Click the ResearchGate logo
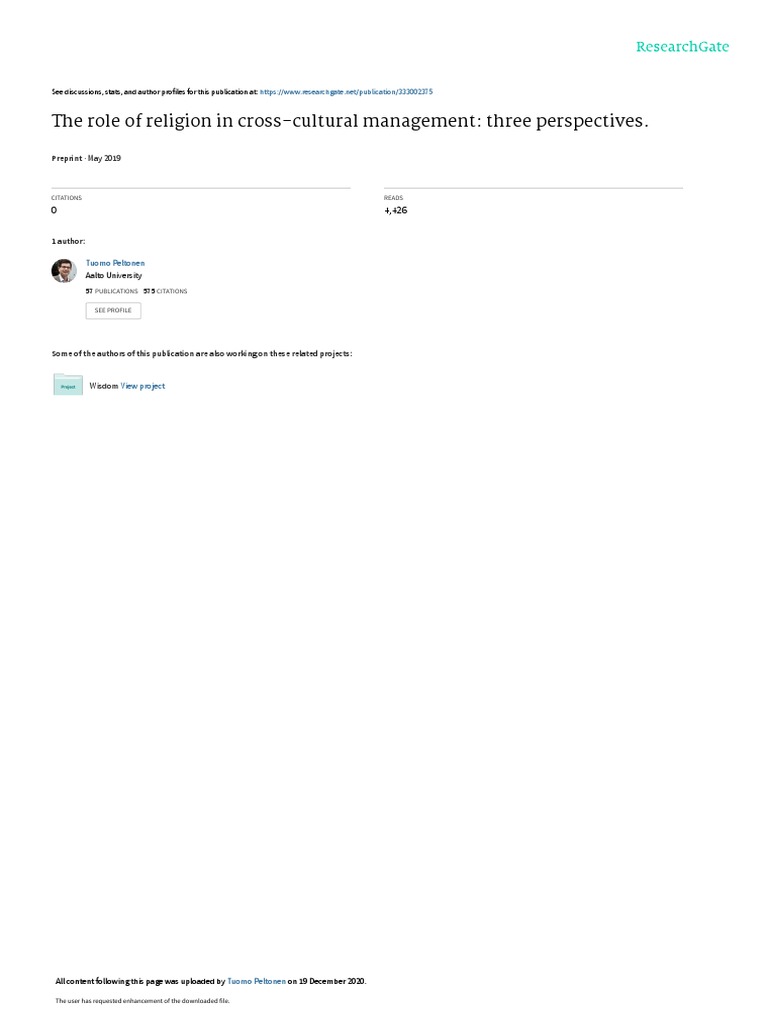Screen dimensions: 768x1024 point(682,47)
